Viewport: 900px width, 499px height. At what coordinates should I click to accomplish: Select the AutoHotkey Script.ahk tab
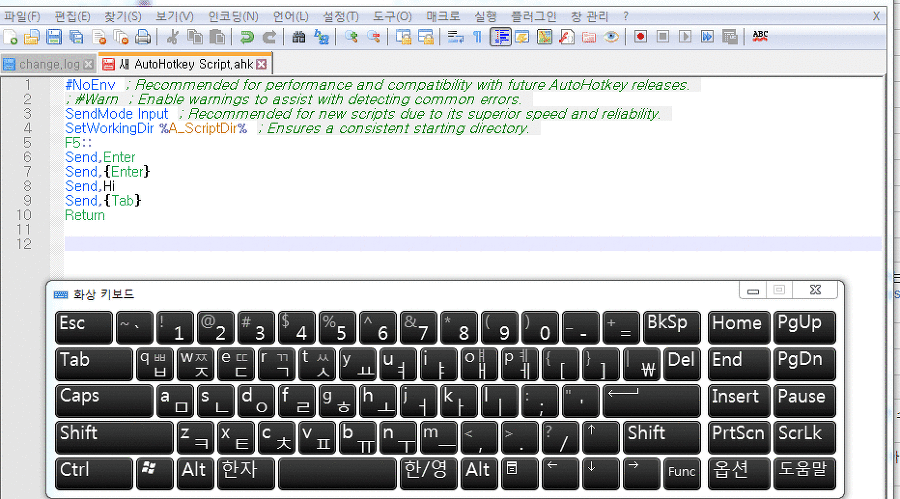point(185,64)
